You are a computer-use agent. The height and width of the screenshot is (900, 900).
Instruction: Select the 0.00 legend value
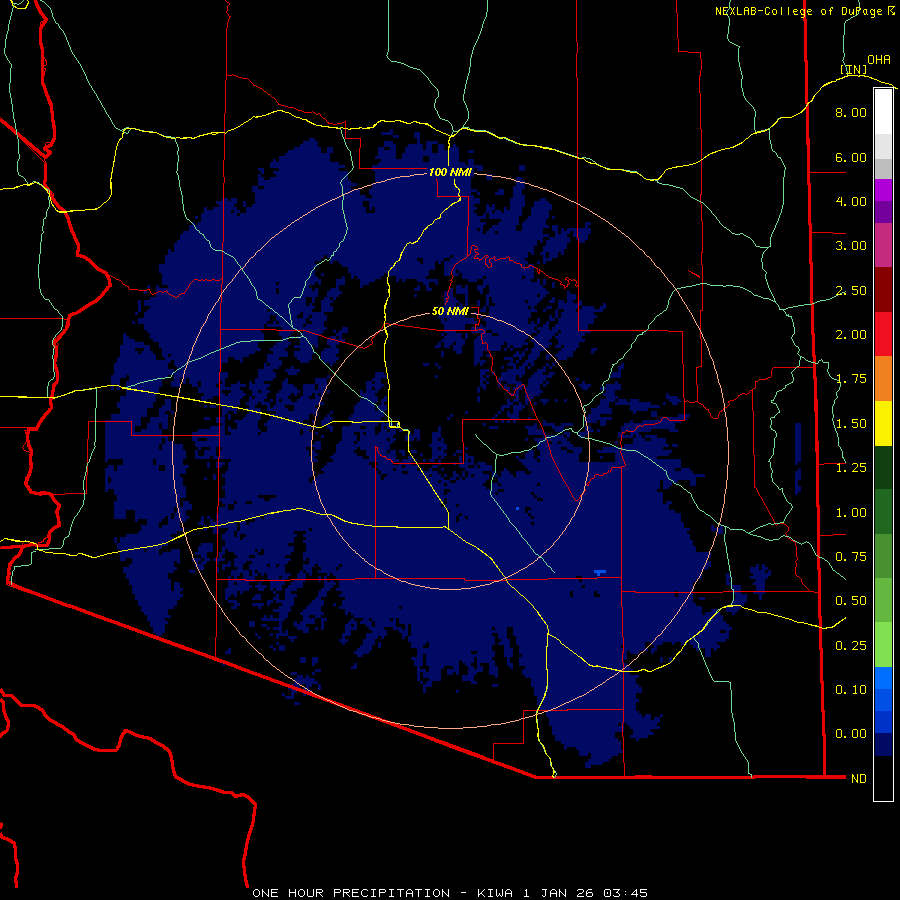coord(851,734)
